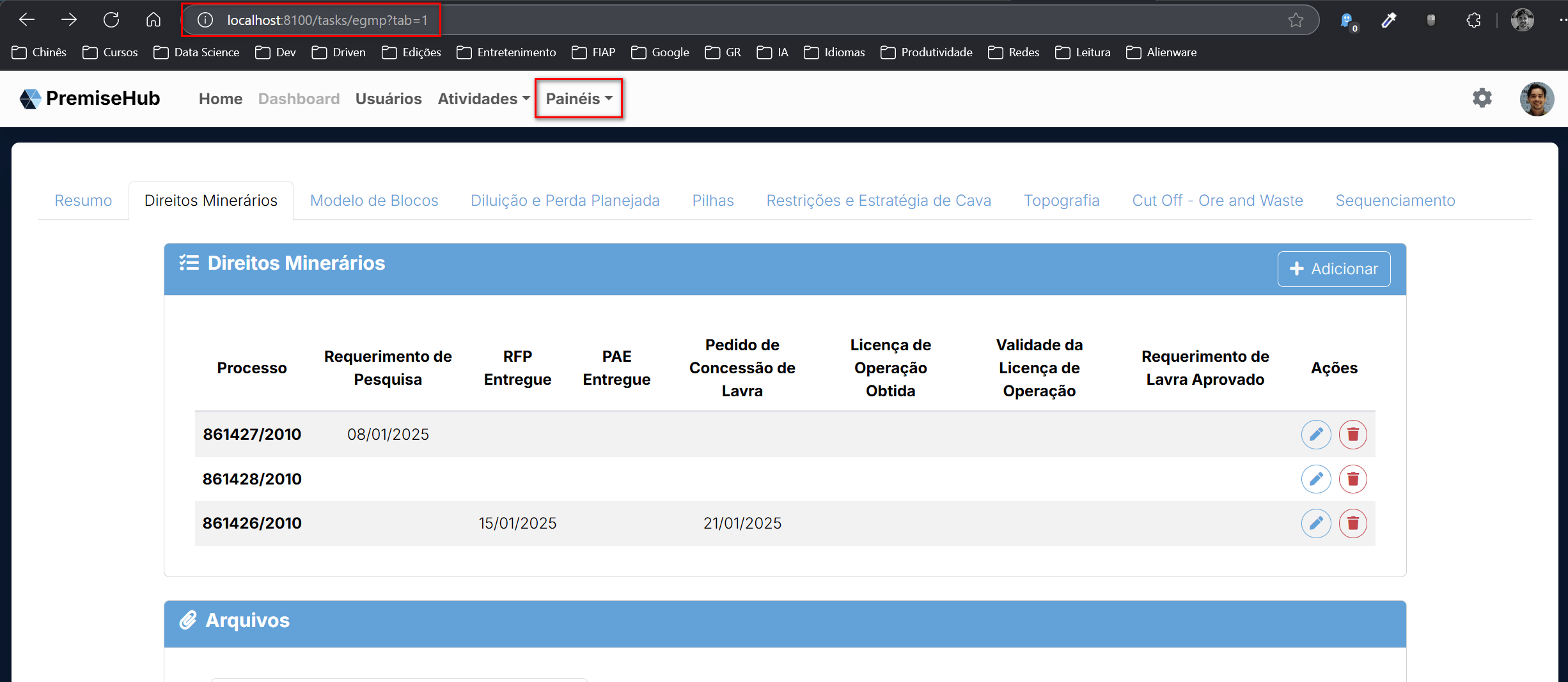Click the Arquivos section header
The width and height of the screenshot is (1568, 682).
(x=785, y=624)
